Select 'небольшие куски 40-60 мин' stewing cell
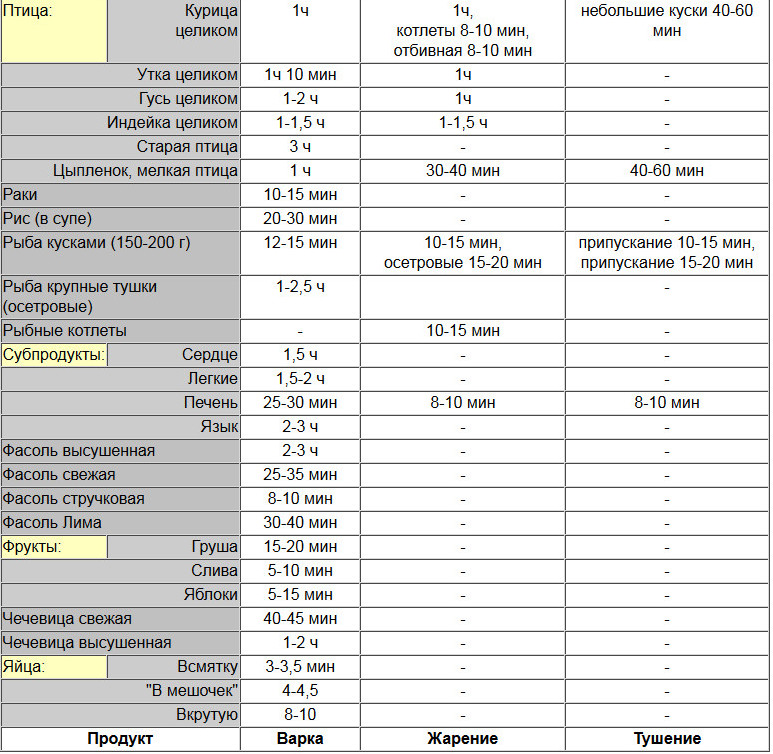Screen dimensions: 773x754 pos(667,31)
